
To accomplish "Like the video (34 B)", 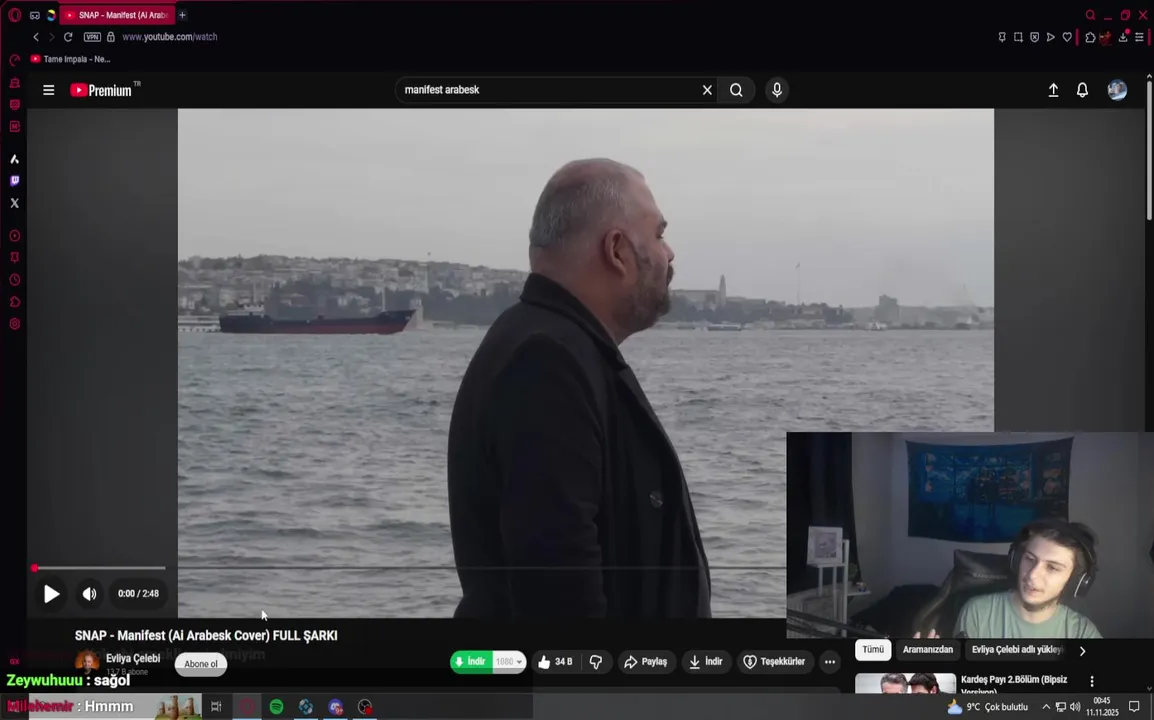I will click(x=556, y=662).
